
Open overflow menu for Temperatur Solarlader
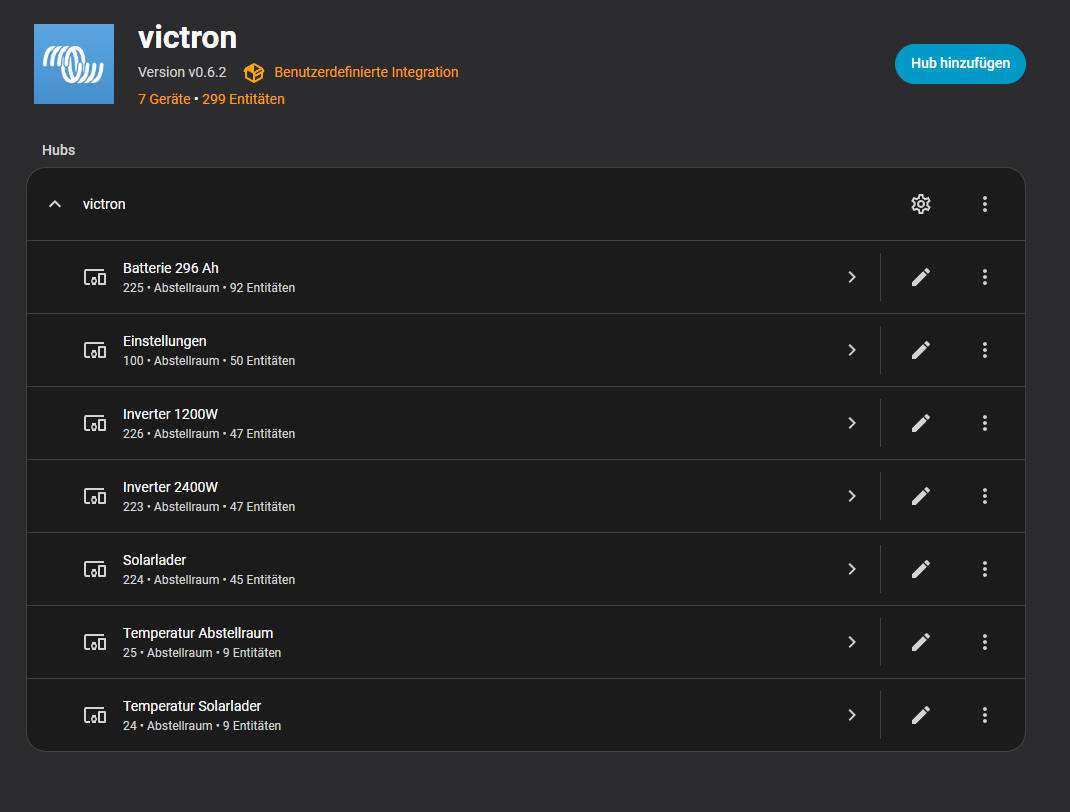click(x=984, y=715)
